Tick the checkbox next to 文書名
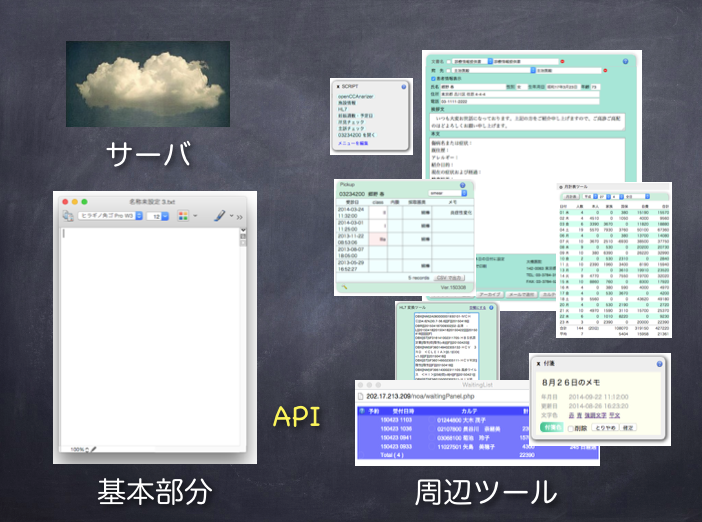The width and height of the screenshot is (702, 522). (x=449, y=61)
